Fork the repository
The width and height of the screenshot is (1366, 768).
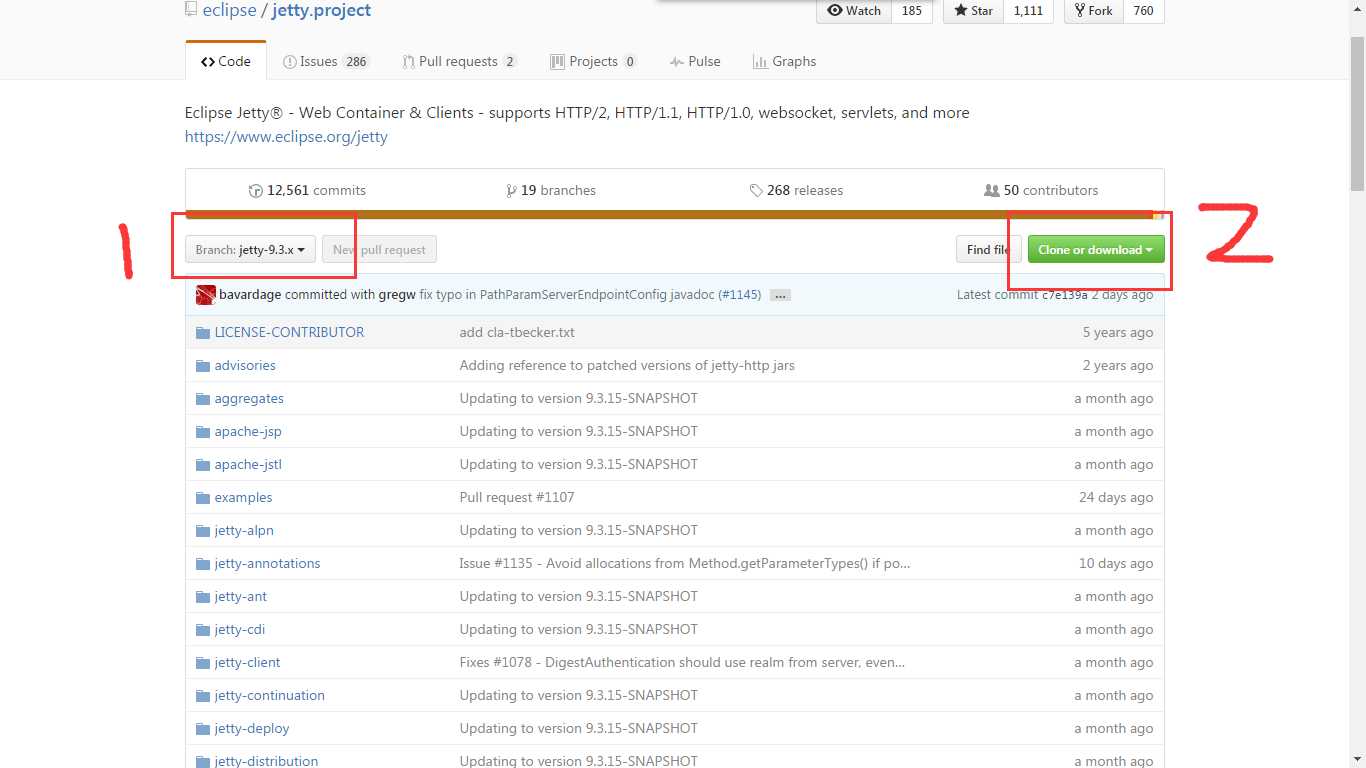pyautogui.click(x=1093, y=11)
